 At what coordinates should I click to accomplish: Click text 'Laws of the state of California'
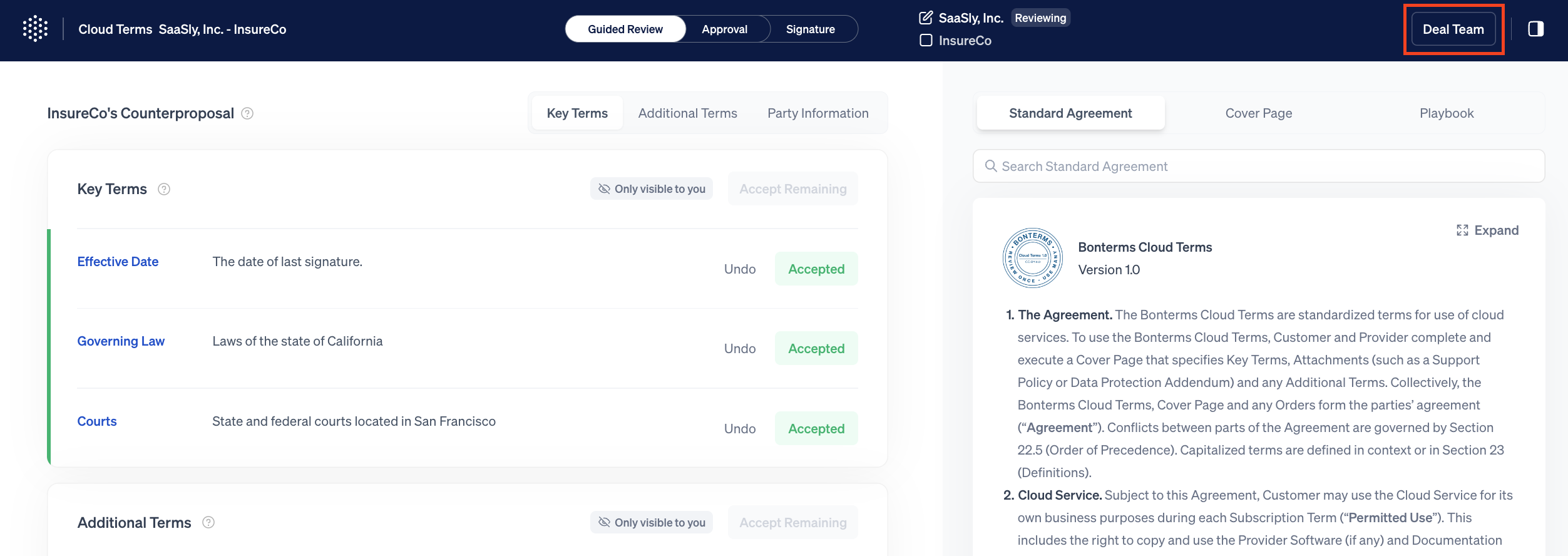tap(297, 341)
